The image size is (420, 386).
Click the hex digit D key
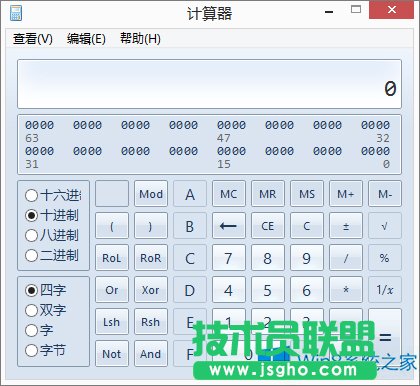point(190,290)
